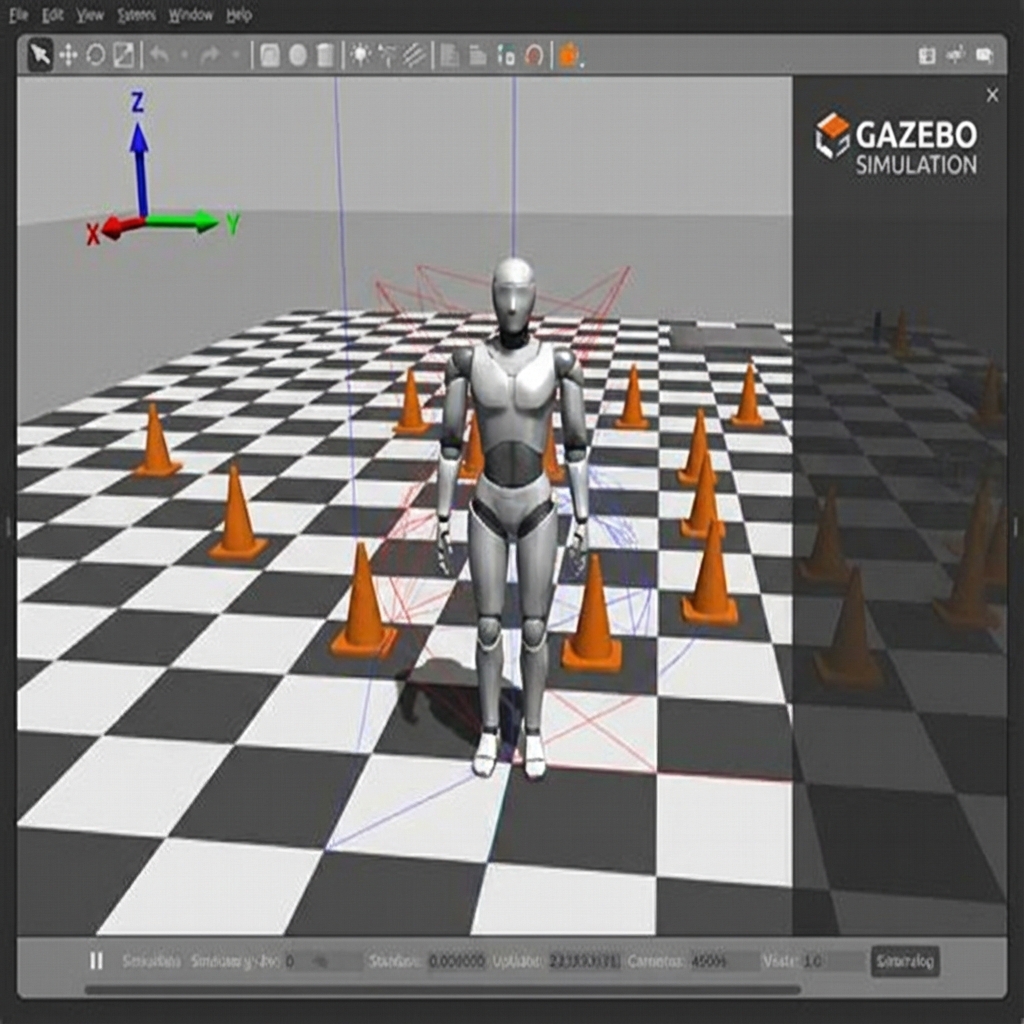Choose the rotate mode tool
Viewport: 1024px width, 1024px height.
coord(96,54)
